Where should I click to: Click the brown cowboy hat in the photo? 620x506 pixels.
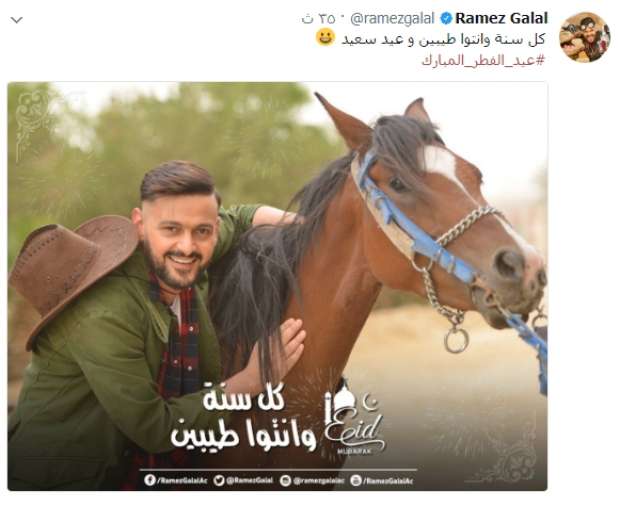[x=74, y=274]
